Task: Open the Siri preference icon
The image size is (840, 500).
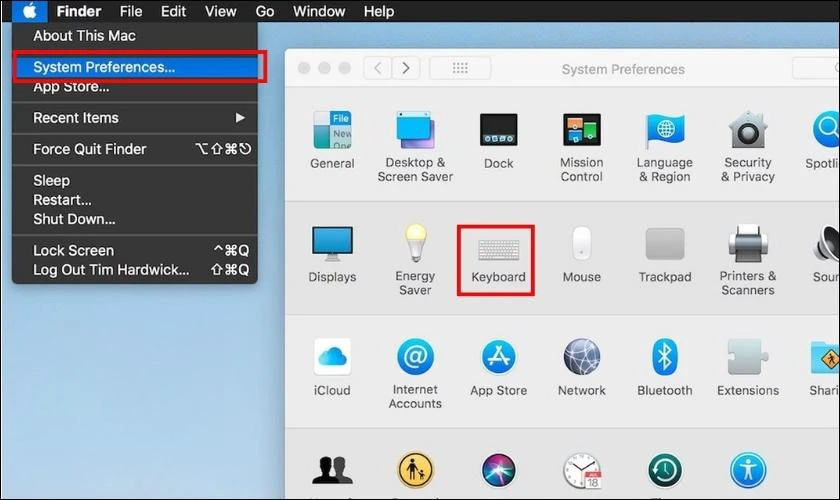Action: tap(498, 471)
